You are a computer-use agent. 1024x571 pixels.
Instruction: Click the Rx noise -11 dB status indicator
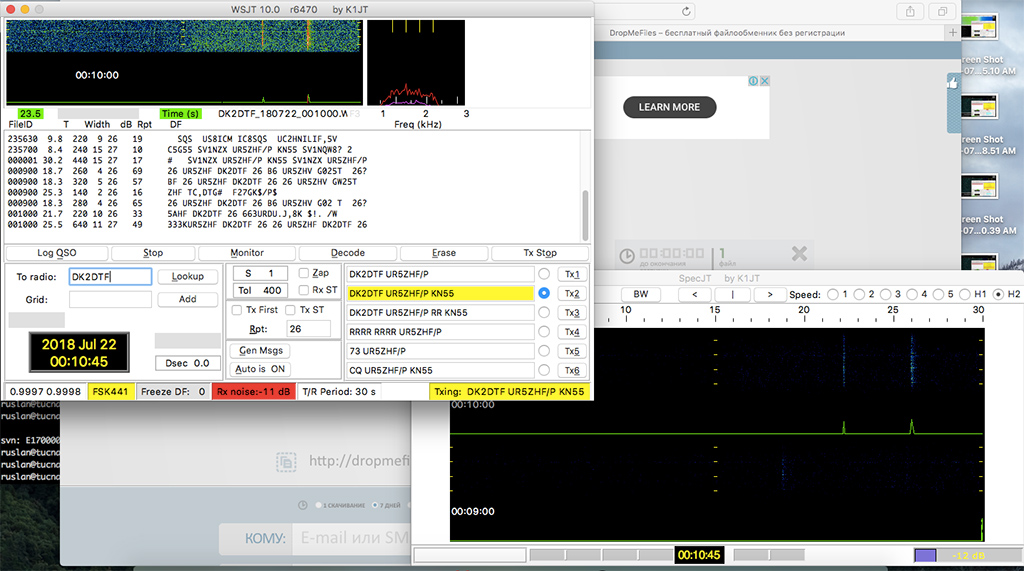coord(253,391)
